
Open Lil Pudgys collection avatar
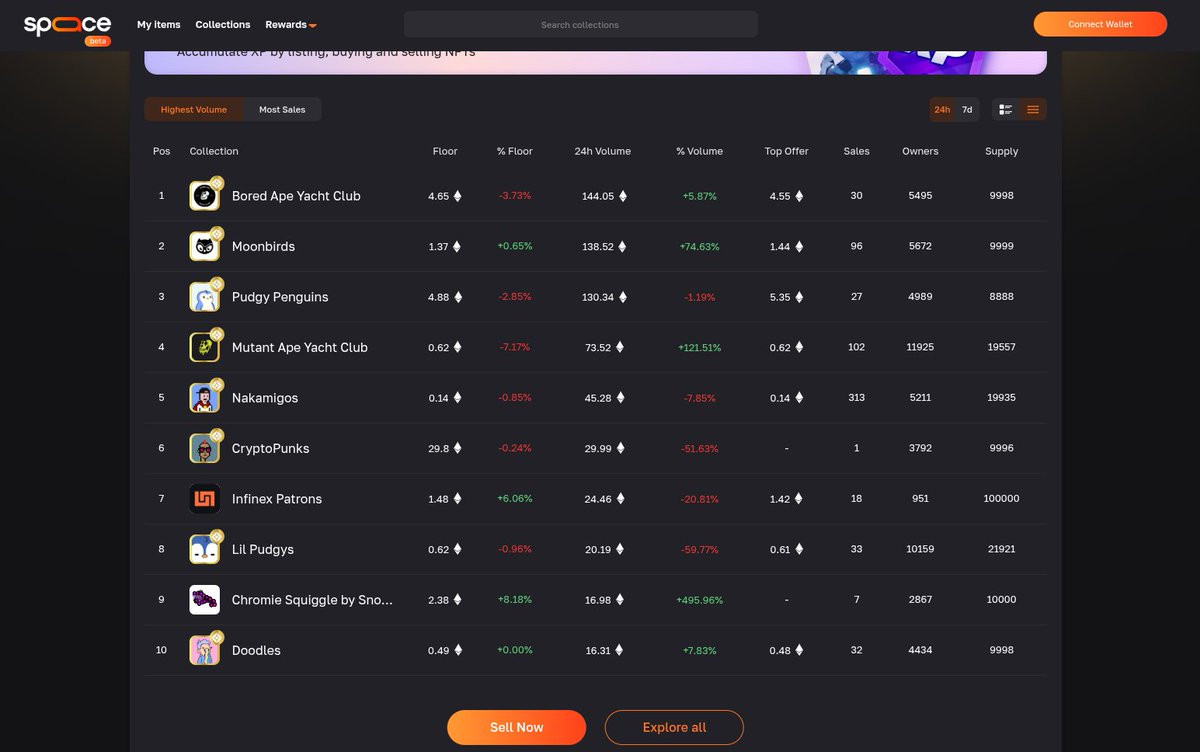point(205,549)
